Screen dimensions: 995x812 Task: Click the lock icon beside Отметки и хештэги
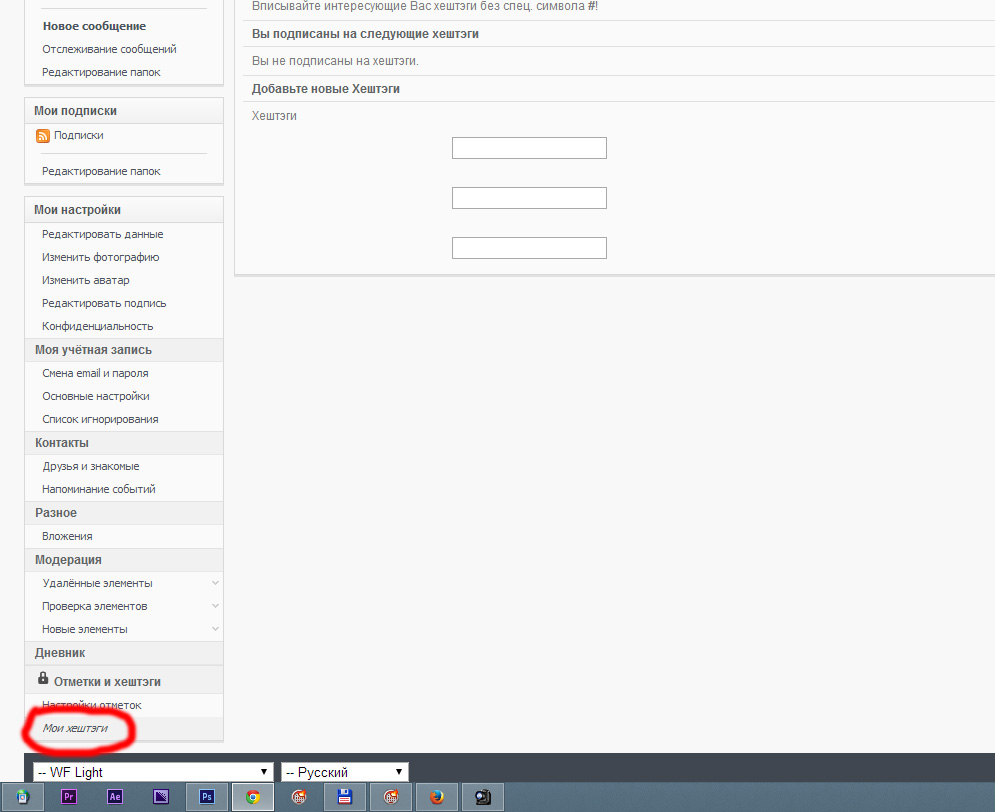[x=43, y=678]
